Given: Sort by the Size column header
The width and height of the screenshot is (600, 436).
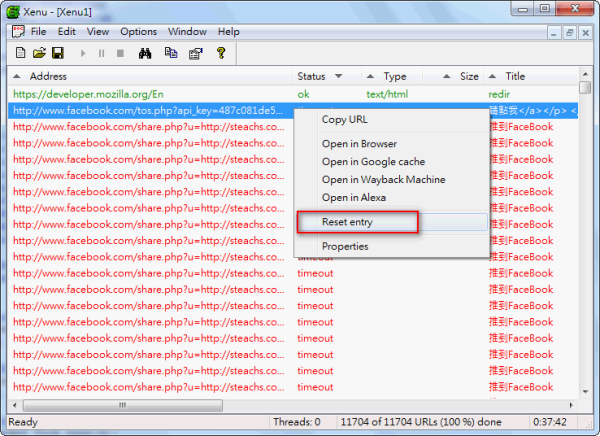Looking at the screenshot, I should tap(453, 76).
